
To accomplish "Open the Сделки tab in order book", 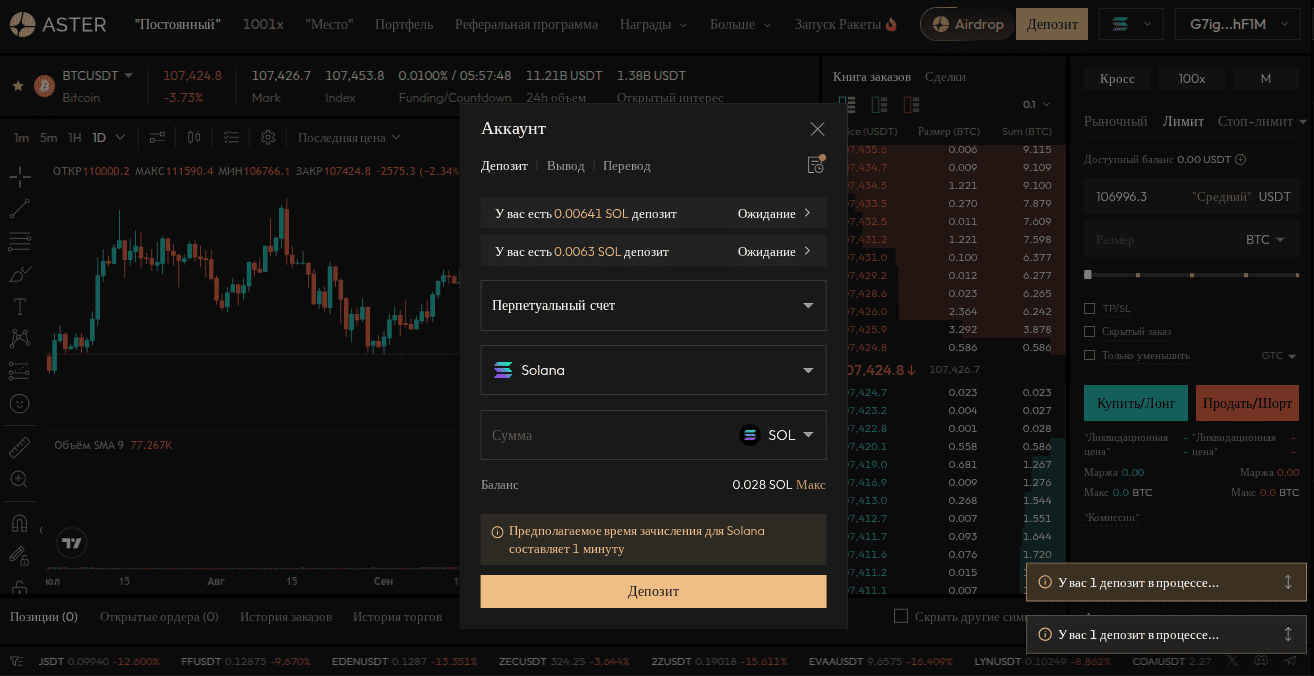I will click(x=945, y=77).
